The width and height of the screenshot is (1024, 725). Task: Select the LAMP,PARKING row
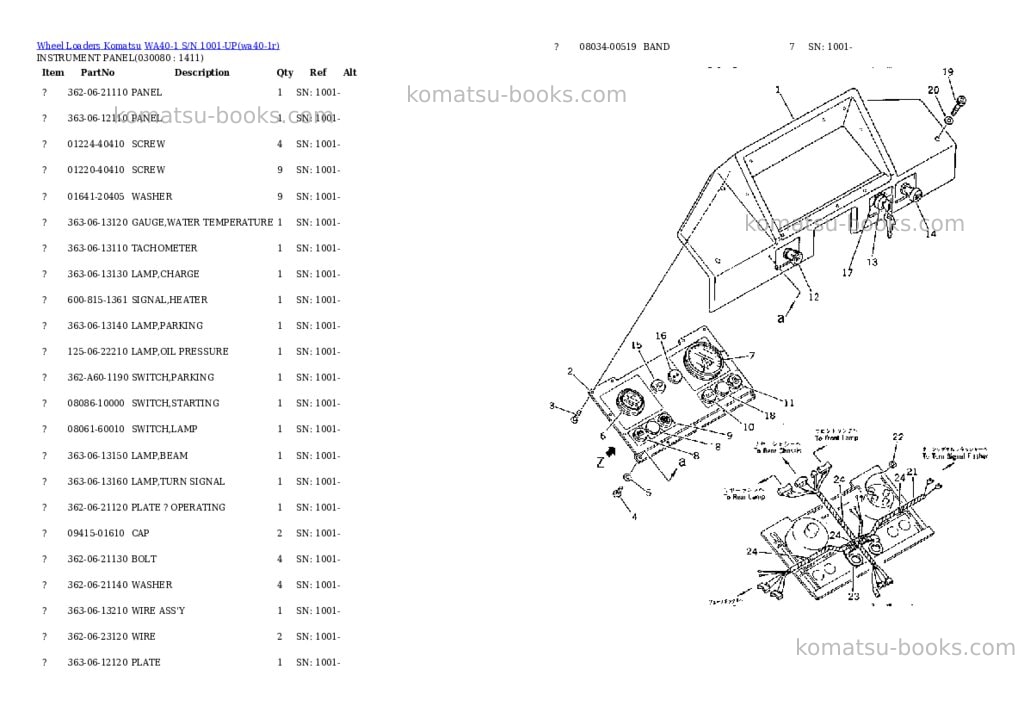191,325
